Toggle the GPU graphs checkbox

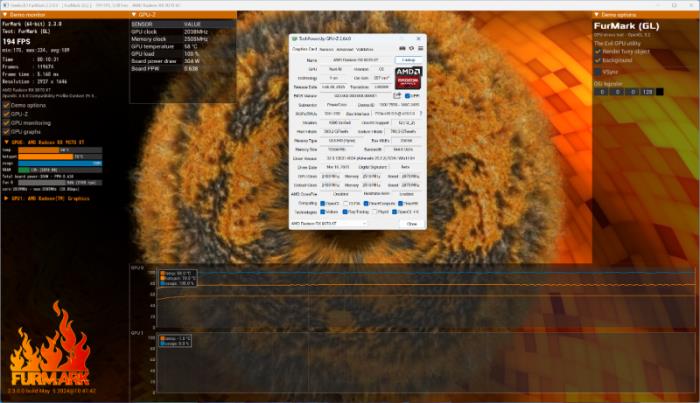tap(6, 132)
